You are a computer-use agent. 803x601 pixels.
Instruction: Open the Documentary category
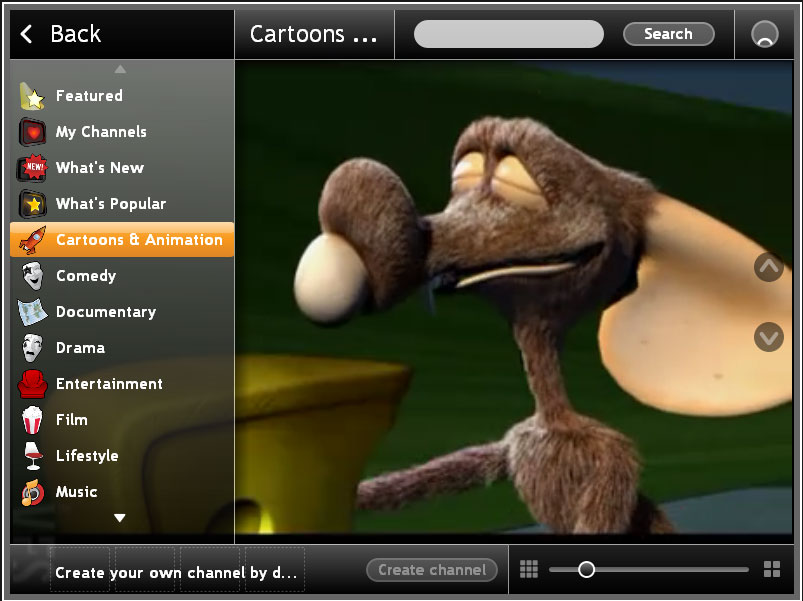click(122, 312)
